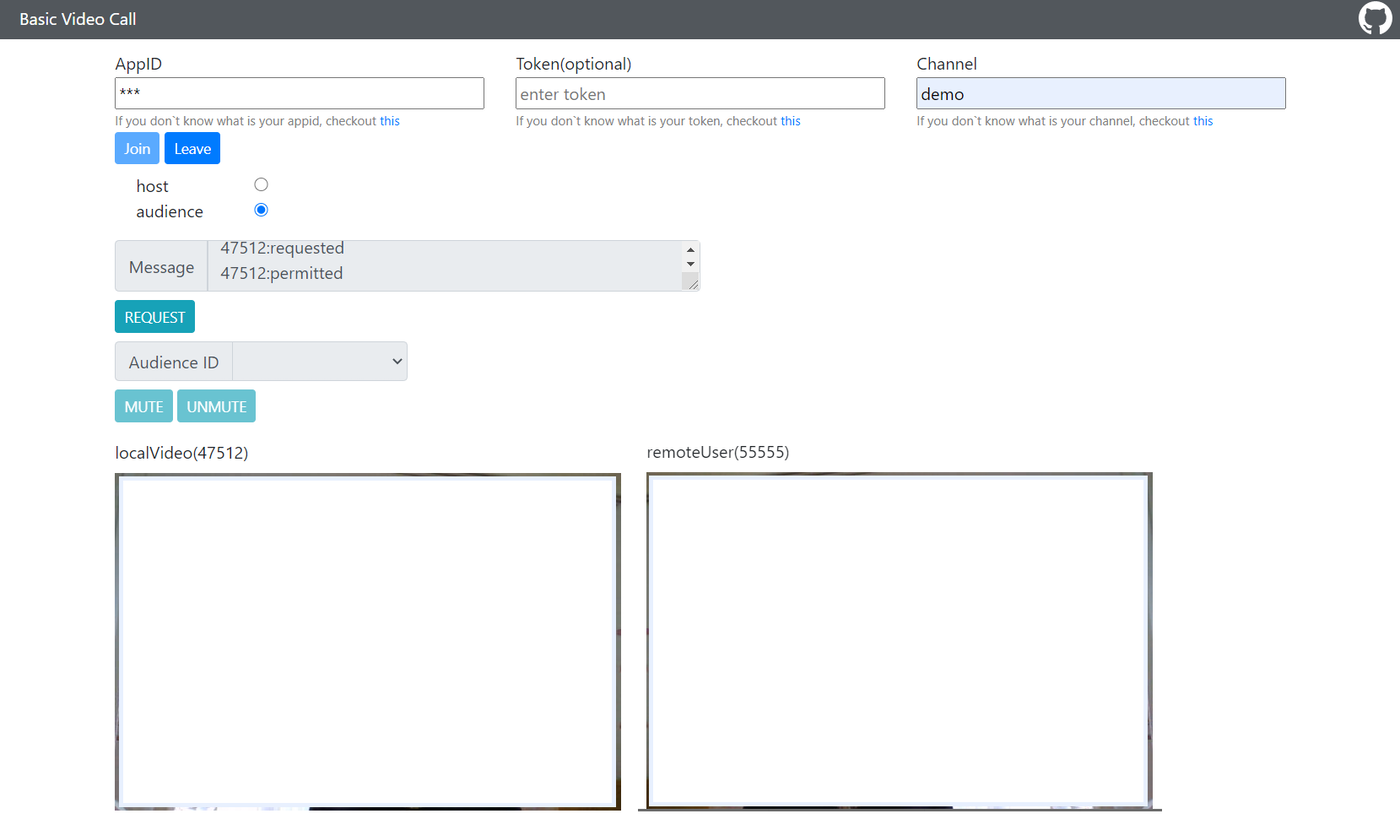Click the Basic Video Call title
Screen dimensions: 1400x819
78,19
